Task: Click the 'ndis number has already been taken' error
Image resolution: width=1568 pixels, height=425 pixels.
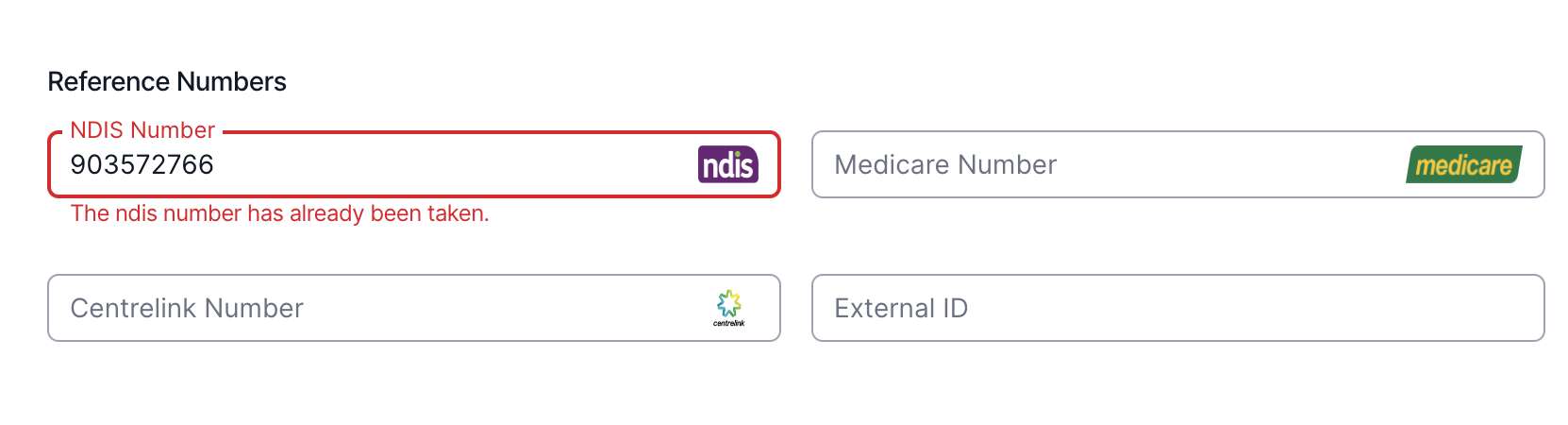Action: [x=280, y=213]
